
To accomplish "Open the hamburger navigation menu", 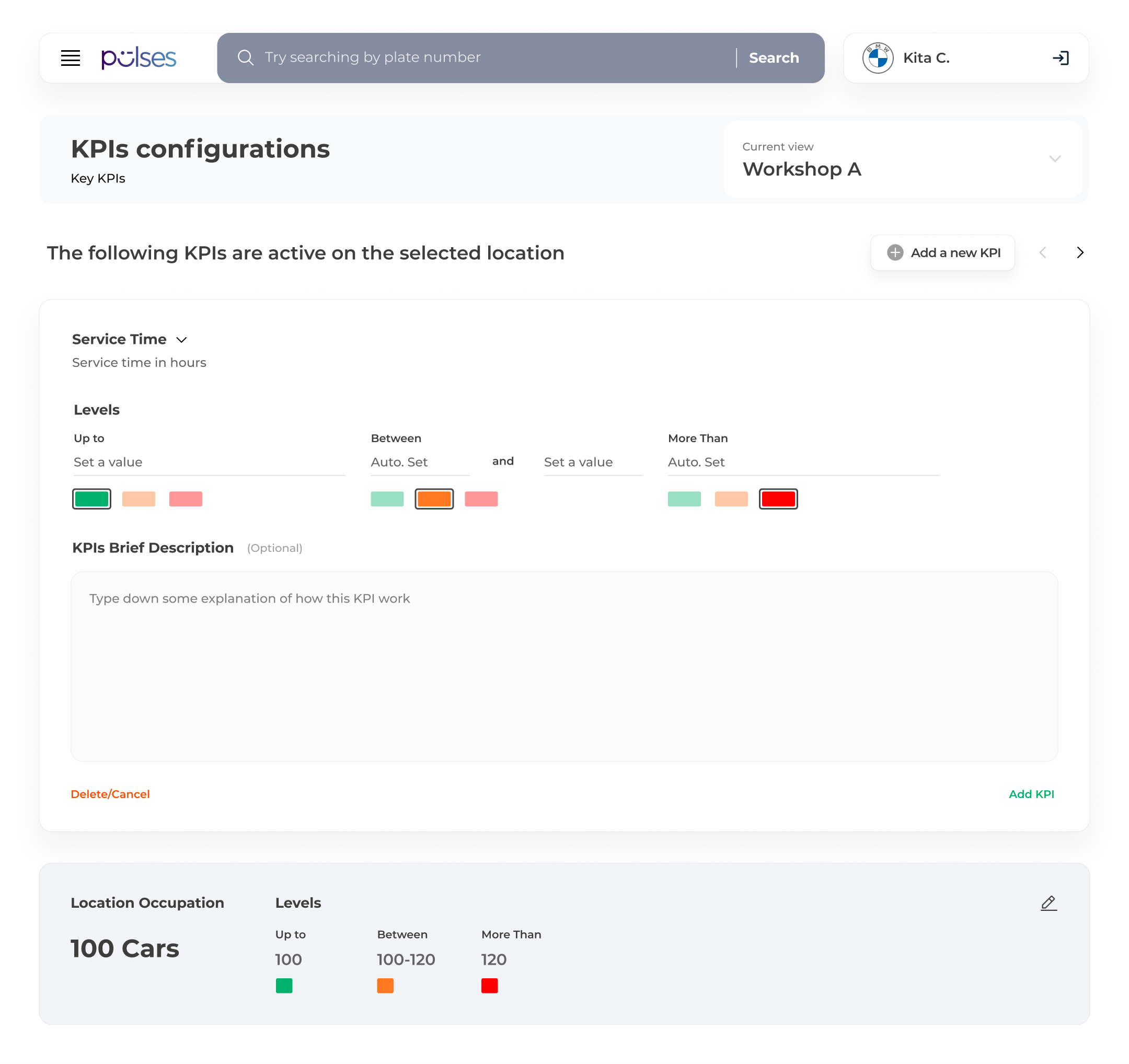I will pos(71,58).
